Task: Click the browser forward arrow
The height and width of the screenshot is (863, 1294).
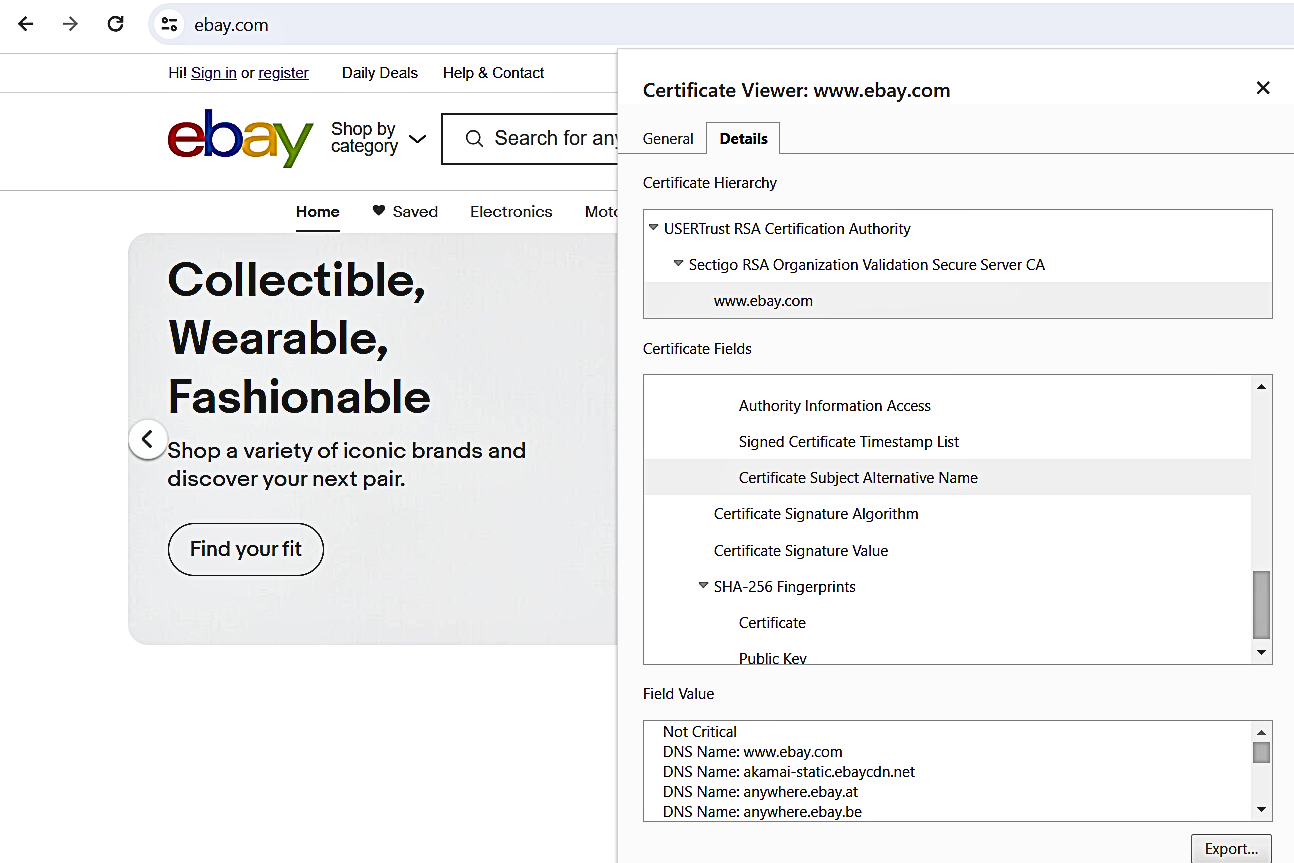Action: click(69, 24)
